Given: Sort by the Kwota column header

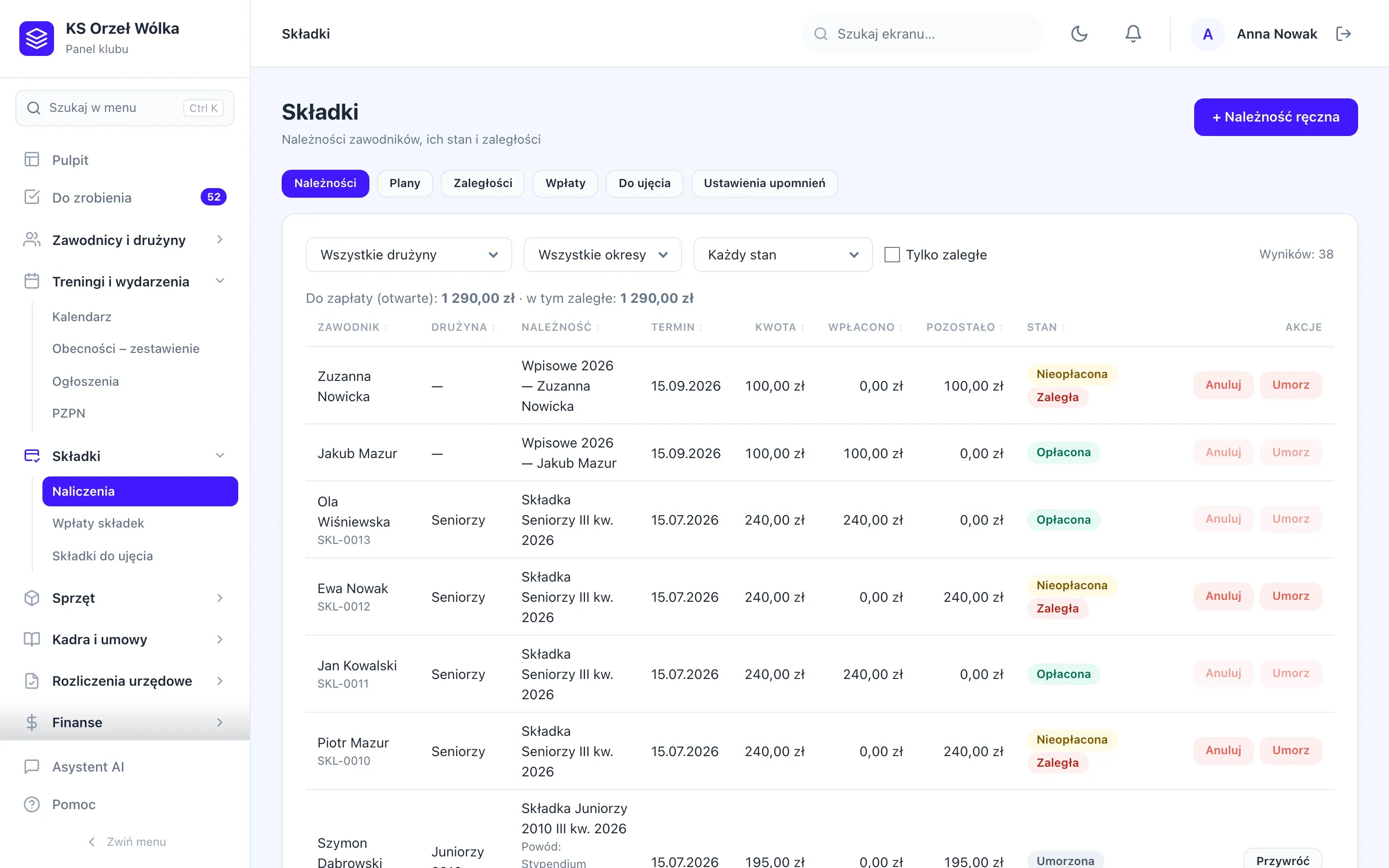Looking at the screenshot, I should click(779, 327).
